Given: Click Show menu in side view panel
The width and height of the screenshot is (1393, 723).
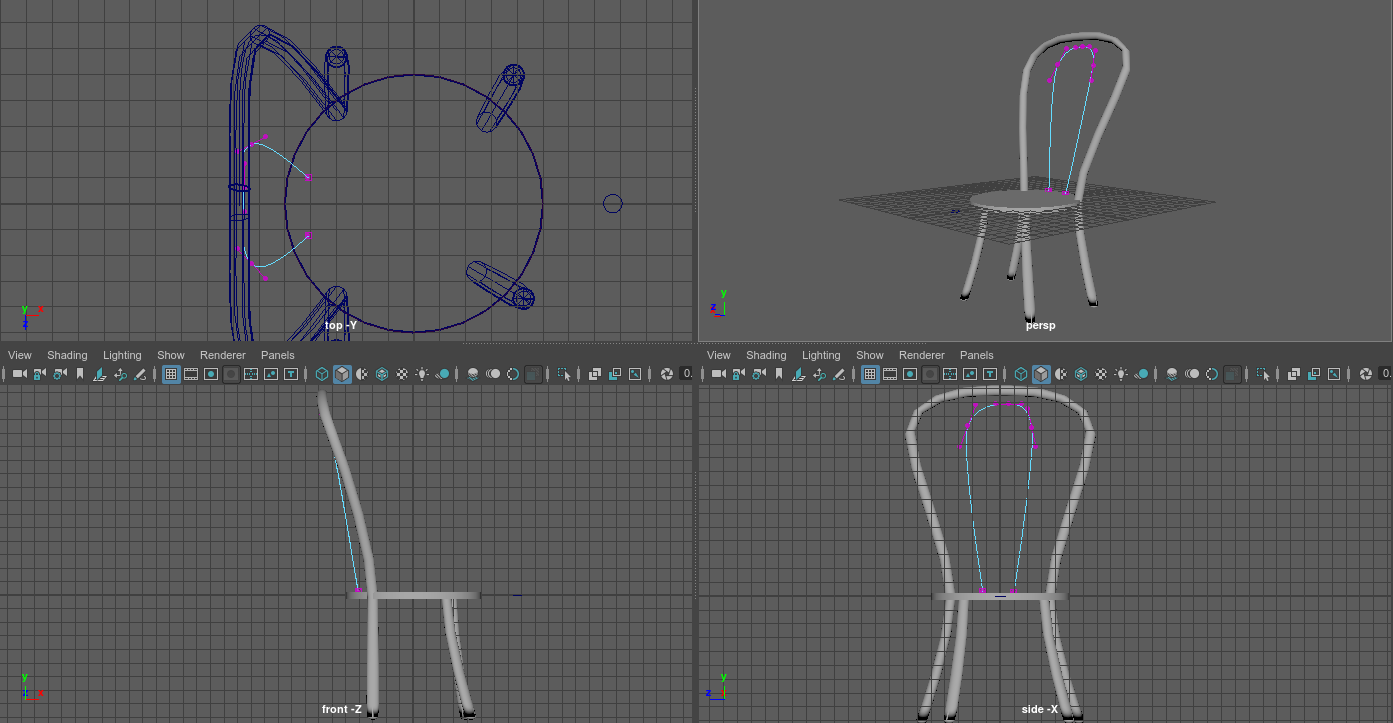Looking at the screenshot, I should click(869, 355).
